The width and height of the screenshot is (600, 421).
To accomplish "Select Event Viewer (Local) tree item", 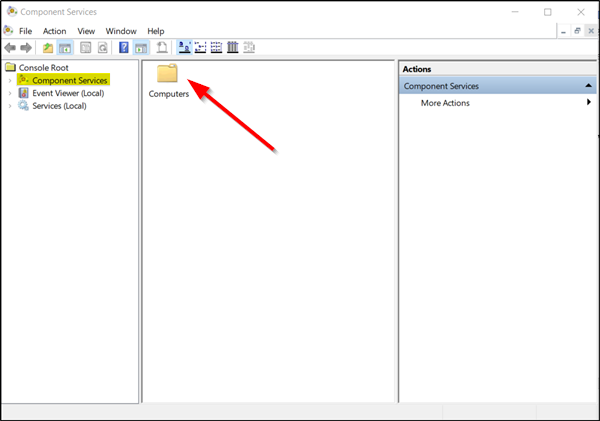I will coord(68,93).
